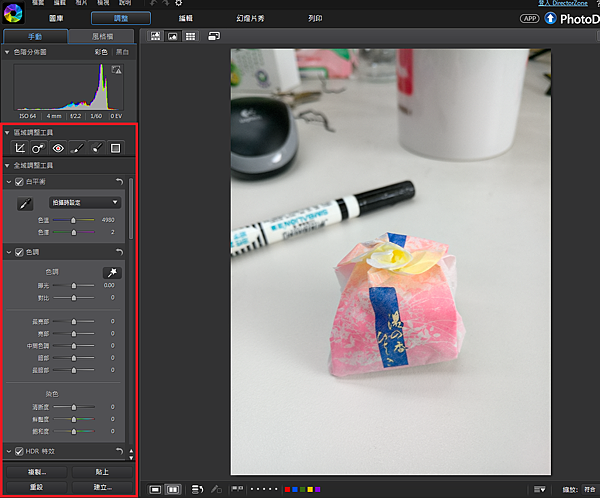This screenshot has width=600, height=498.
Task: Click the auto tone magic wand
Action: (x=112, y=273)
